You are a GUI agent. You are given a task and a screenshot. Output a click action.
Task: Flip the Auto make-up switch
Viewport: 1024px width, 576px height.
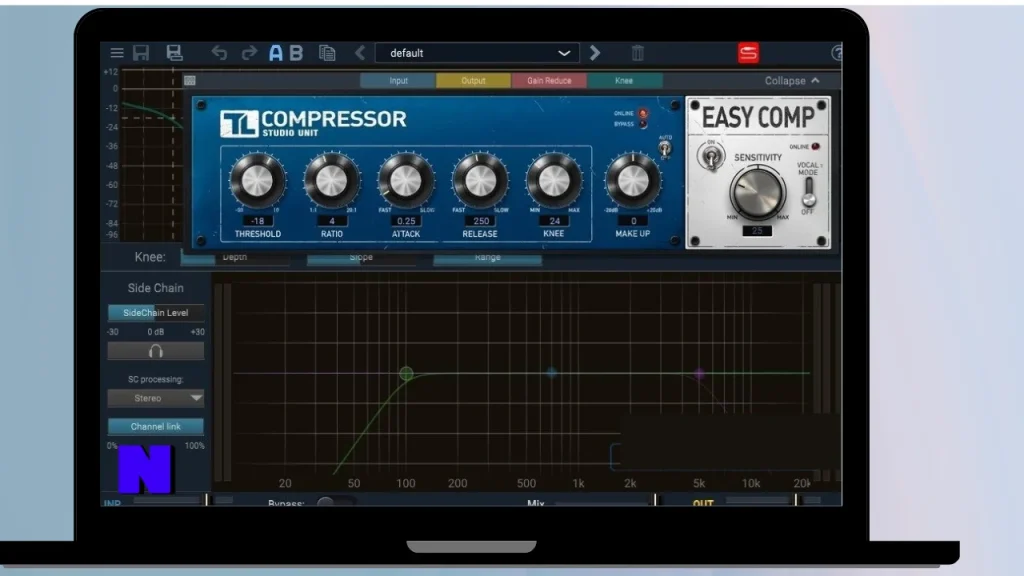pos(665,149)
